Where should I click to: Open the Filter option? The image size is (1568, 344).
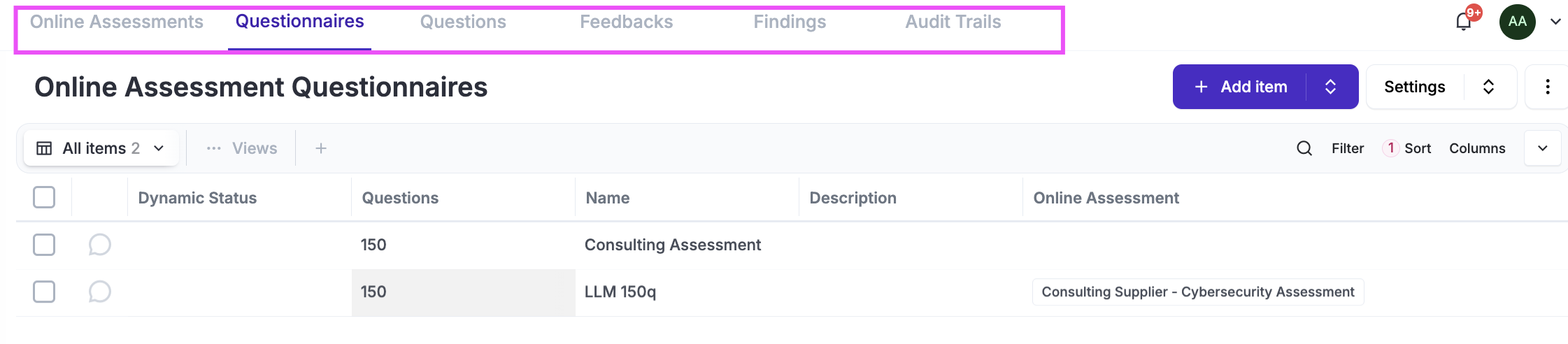tap(1347, 148)
